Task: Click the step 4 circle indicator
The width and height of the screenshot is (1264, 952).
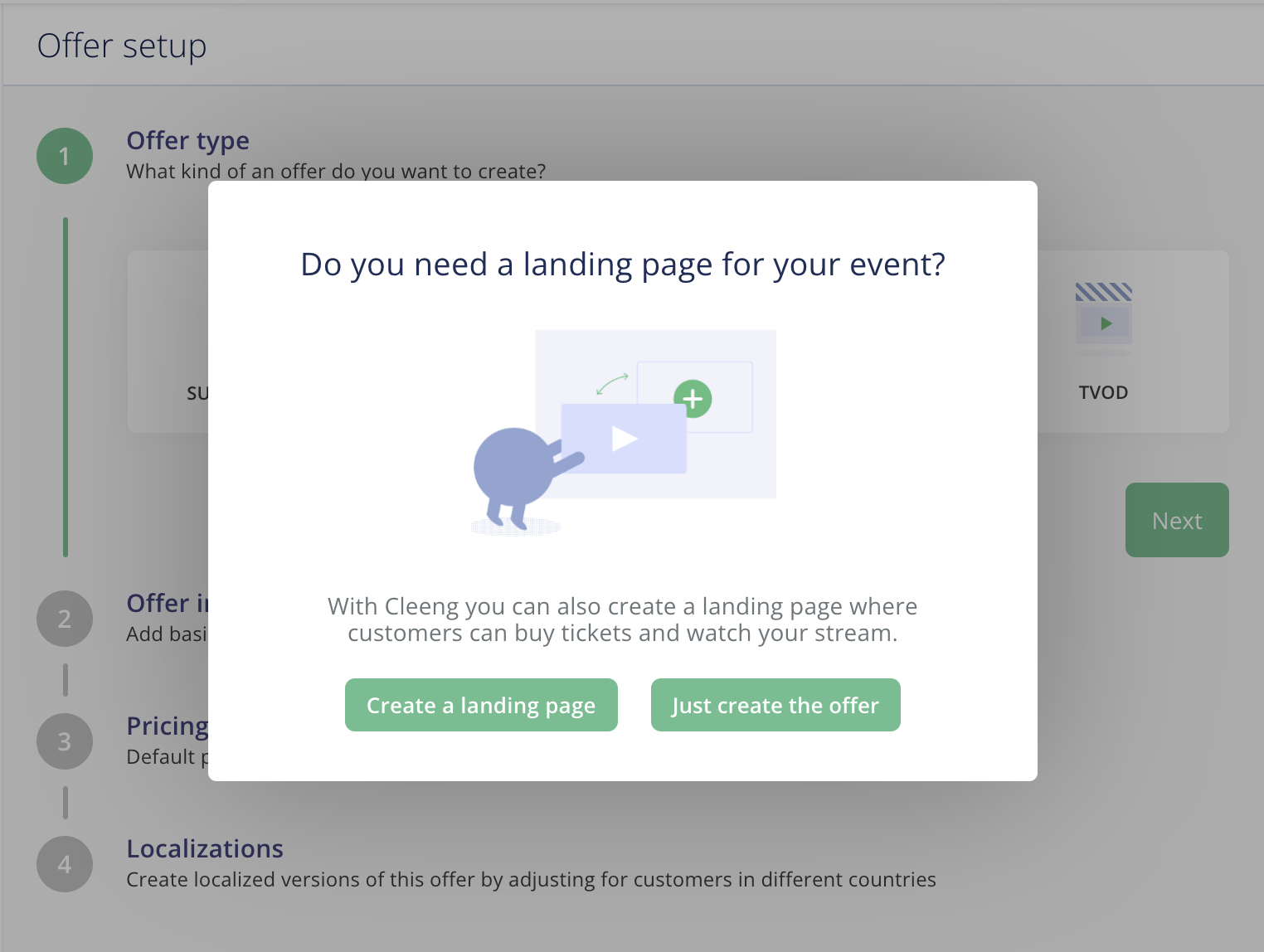Action: (x=65, y=864)
